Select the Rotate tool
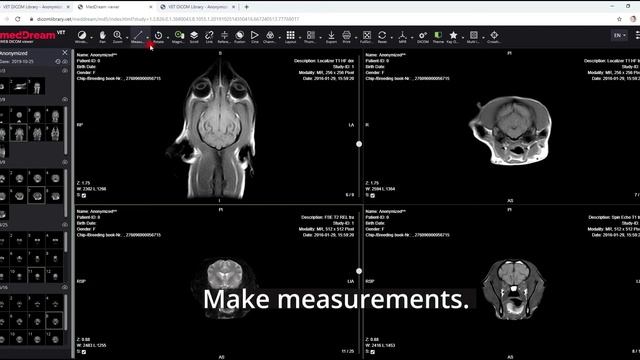Image resolution: width=640 pixels, height=360 pixels. tap(158, 36)
